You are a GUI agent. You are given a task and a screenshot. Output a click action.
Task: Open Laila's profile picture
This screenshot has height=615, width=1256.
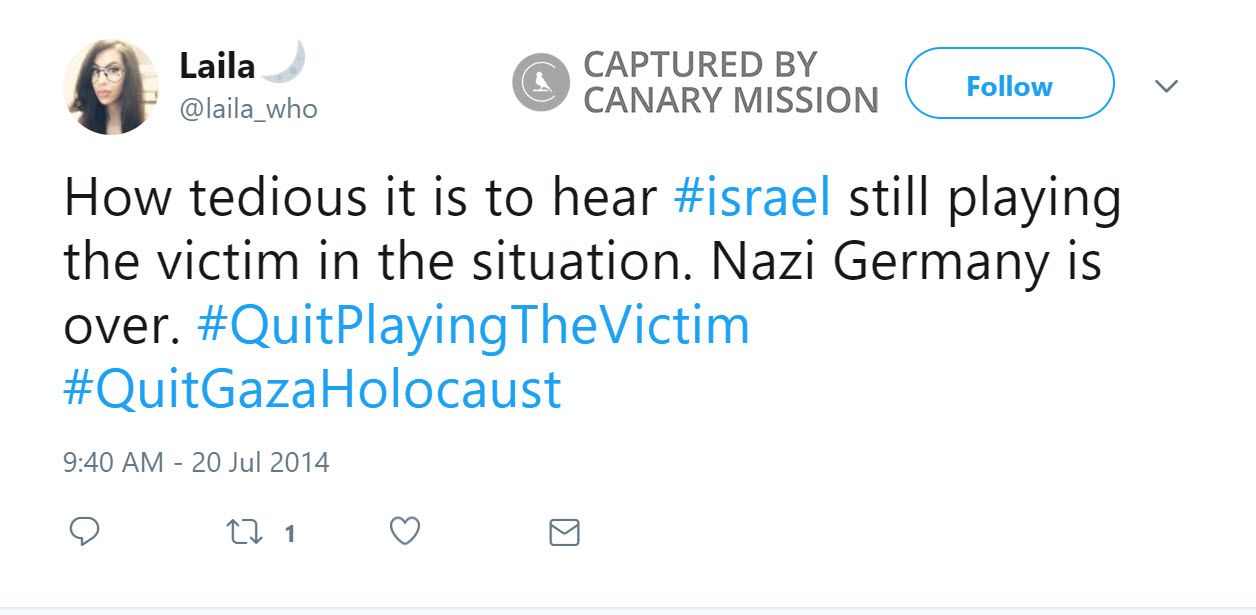(111, 87)
